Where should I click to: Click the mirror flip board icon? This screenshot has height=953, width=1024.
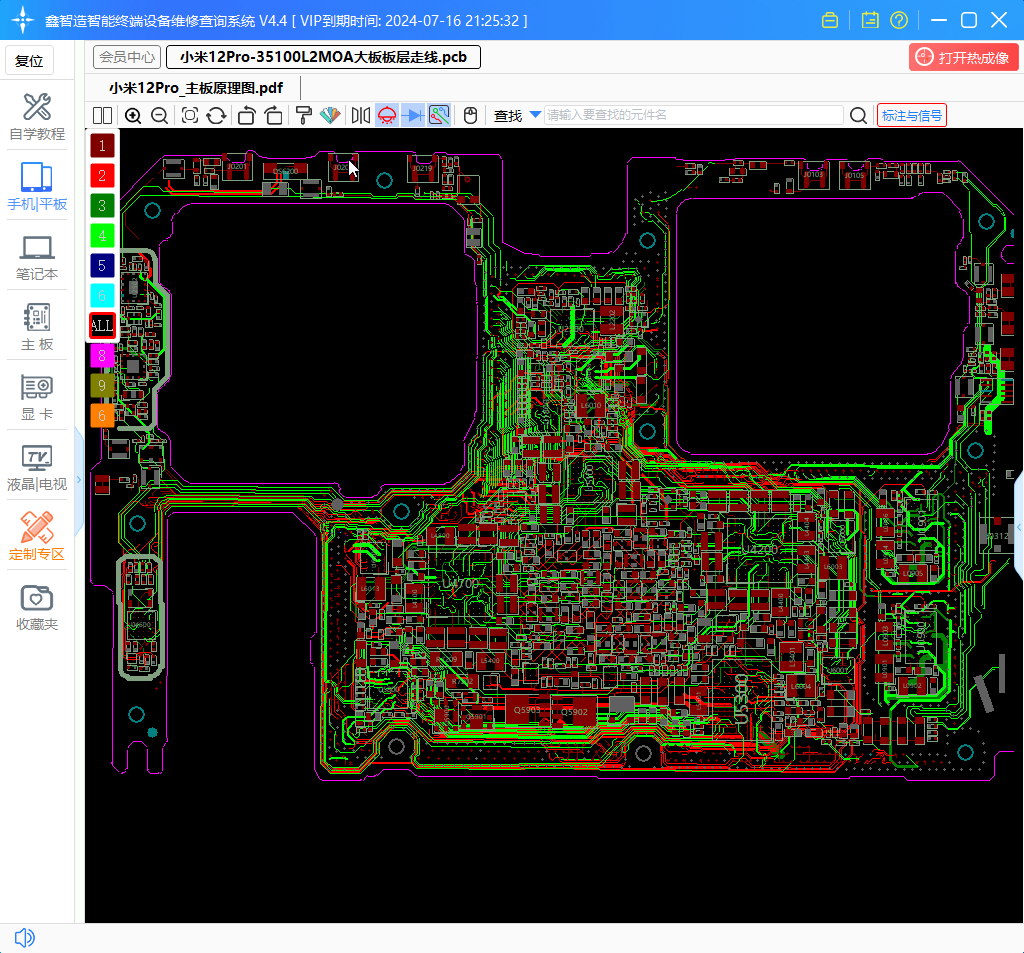(361, 116)
